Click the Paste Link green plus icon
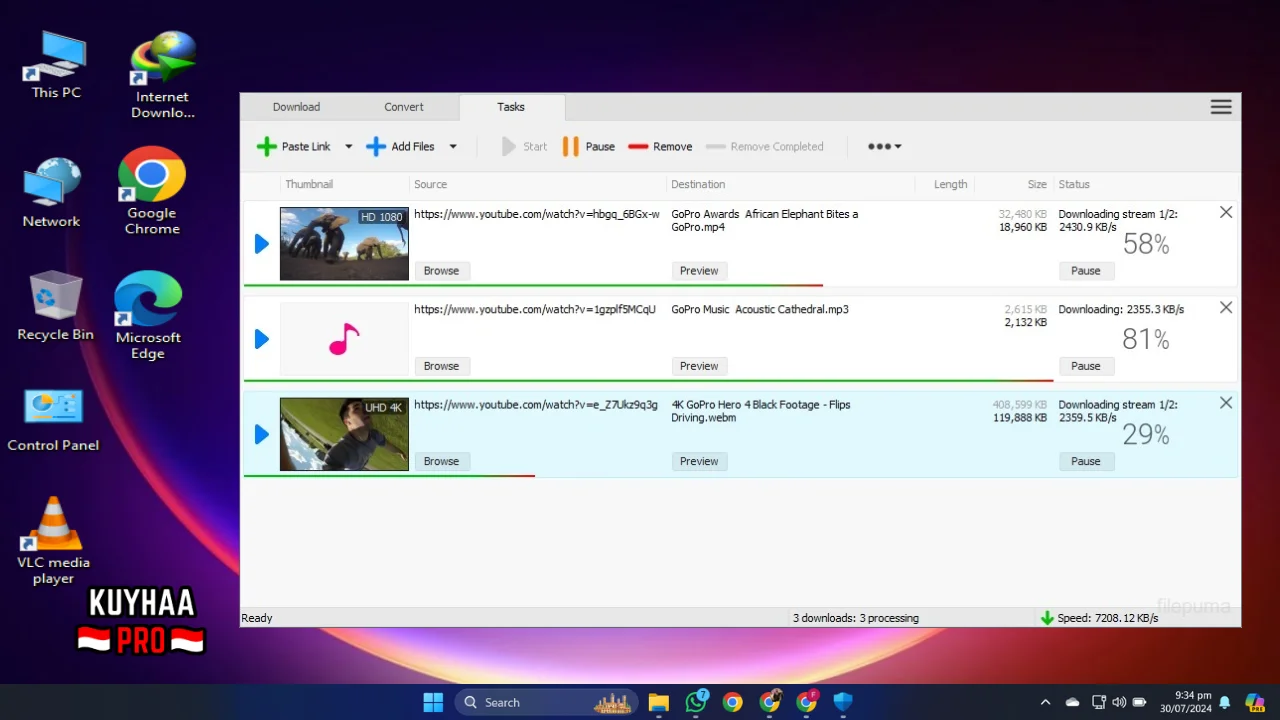Screen dimensions: 1280x720 (266, 147)
